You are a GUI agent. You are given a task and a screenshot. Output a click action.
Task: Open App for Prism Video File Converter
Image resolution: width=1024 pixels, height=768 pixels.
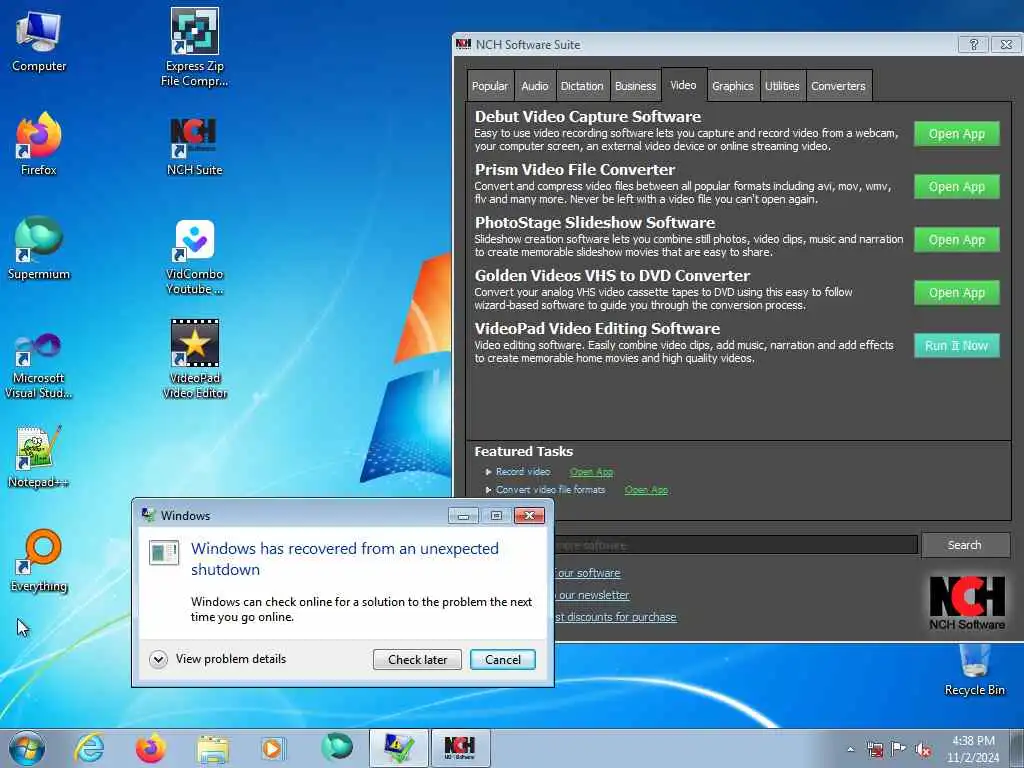coord(956,187)
